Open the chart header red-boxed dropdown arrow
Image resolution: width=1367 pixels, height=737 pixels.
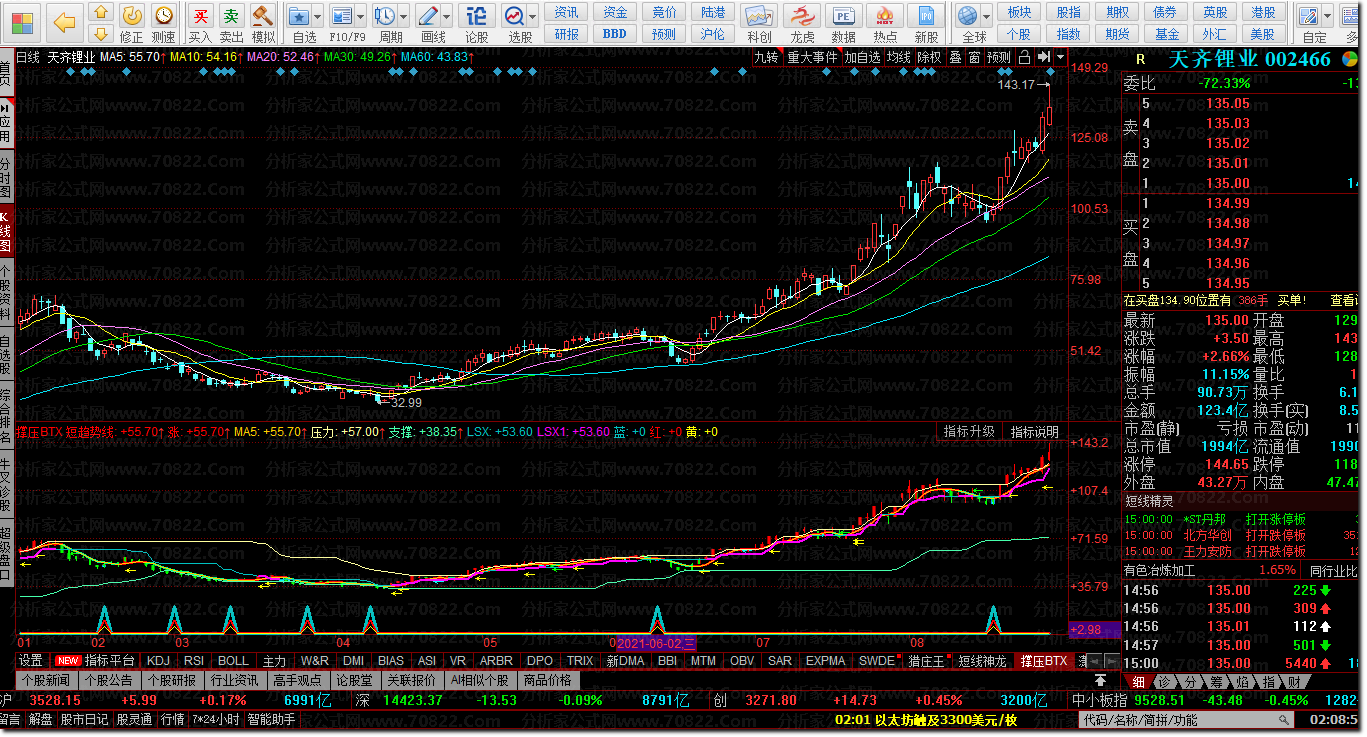click(x=1061, y=57)
